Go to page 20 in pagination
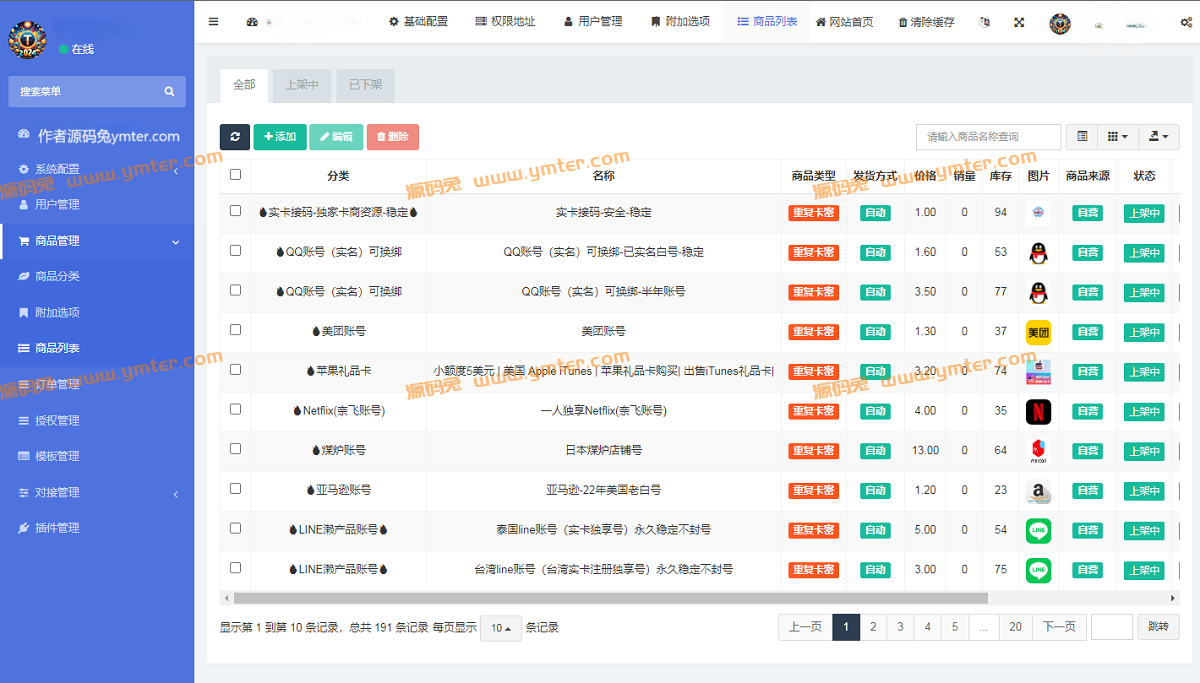Viewport: 1200px width, 683px height. click(x=1015, y=627)
